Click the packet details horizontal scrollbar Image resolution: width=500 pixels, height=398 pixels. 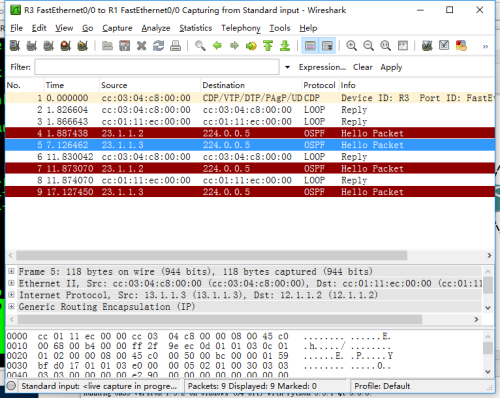pos(220,319)
